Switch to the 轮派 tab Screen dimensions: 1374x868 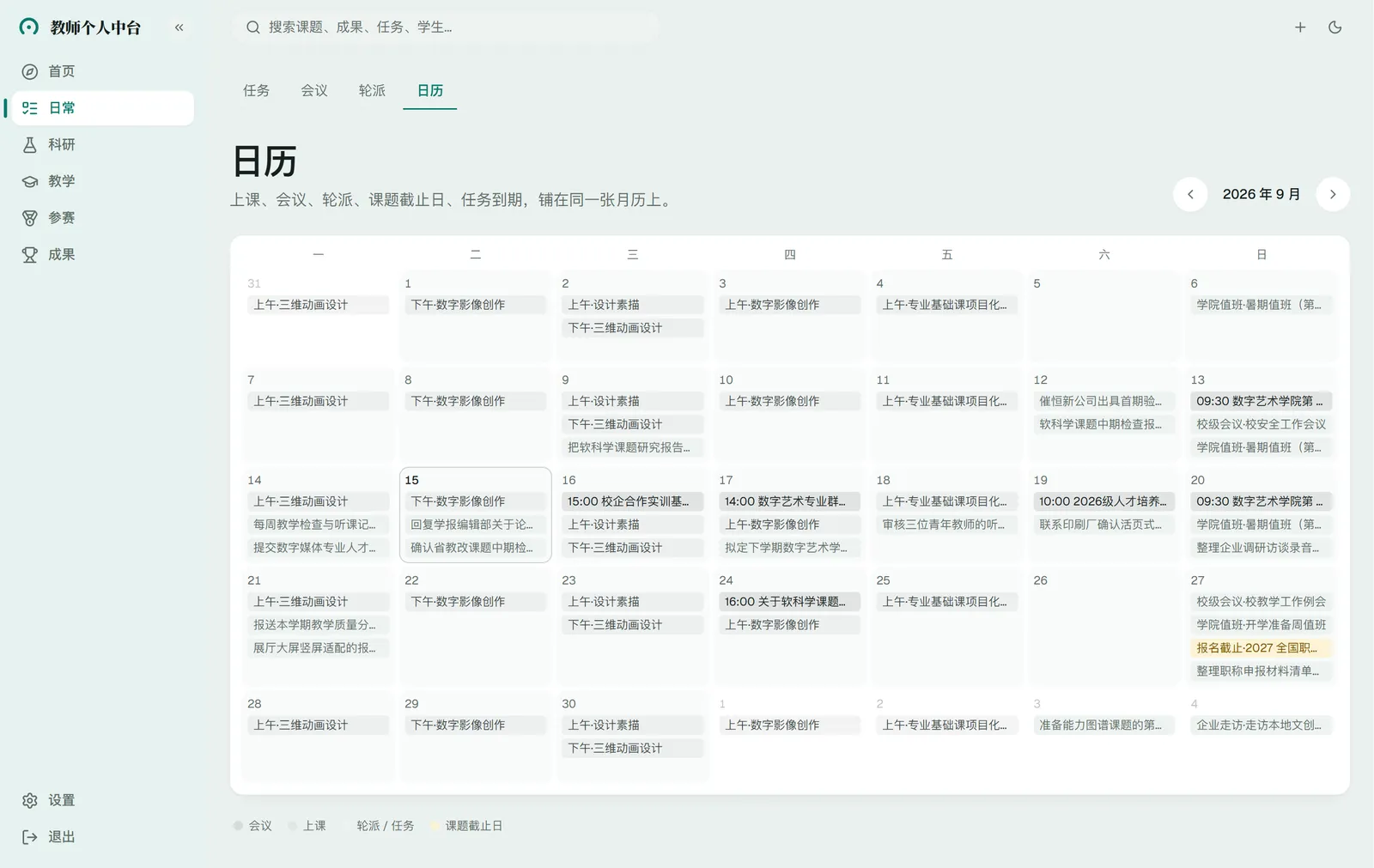click(x=372, y=90)
